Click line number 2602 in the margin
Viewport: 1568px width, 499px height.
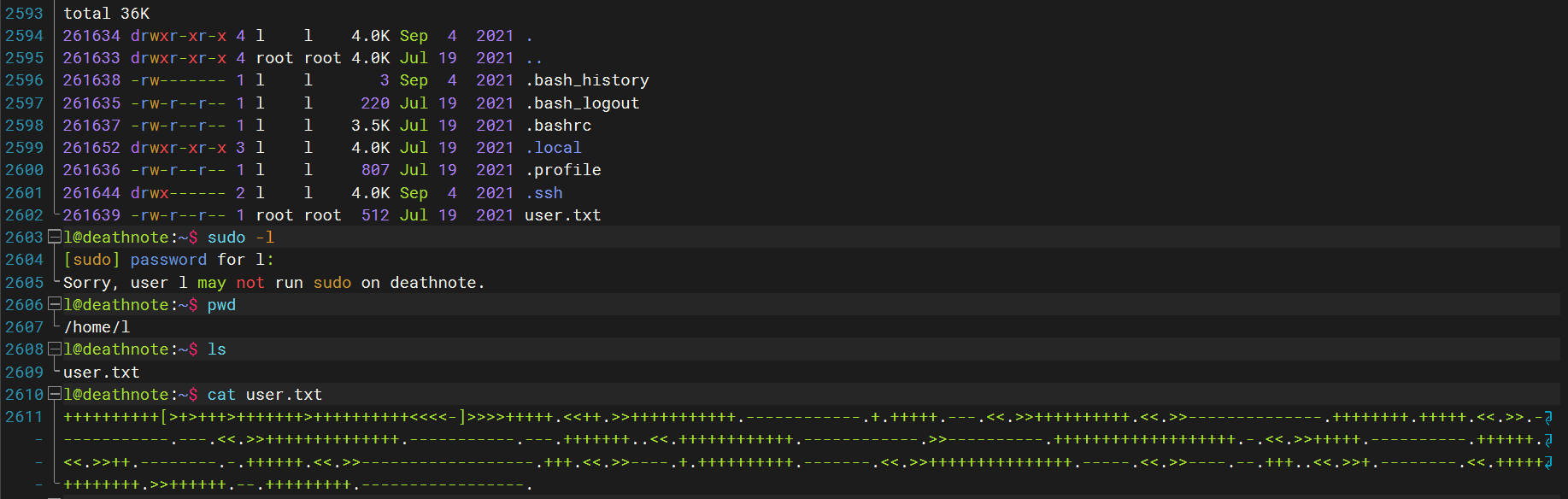point(24,215)
